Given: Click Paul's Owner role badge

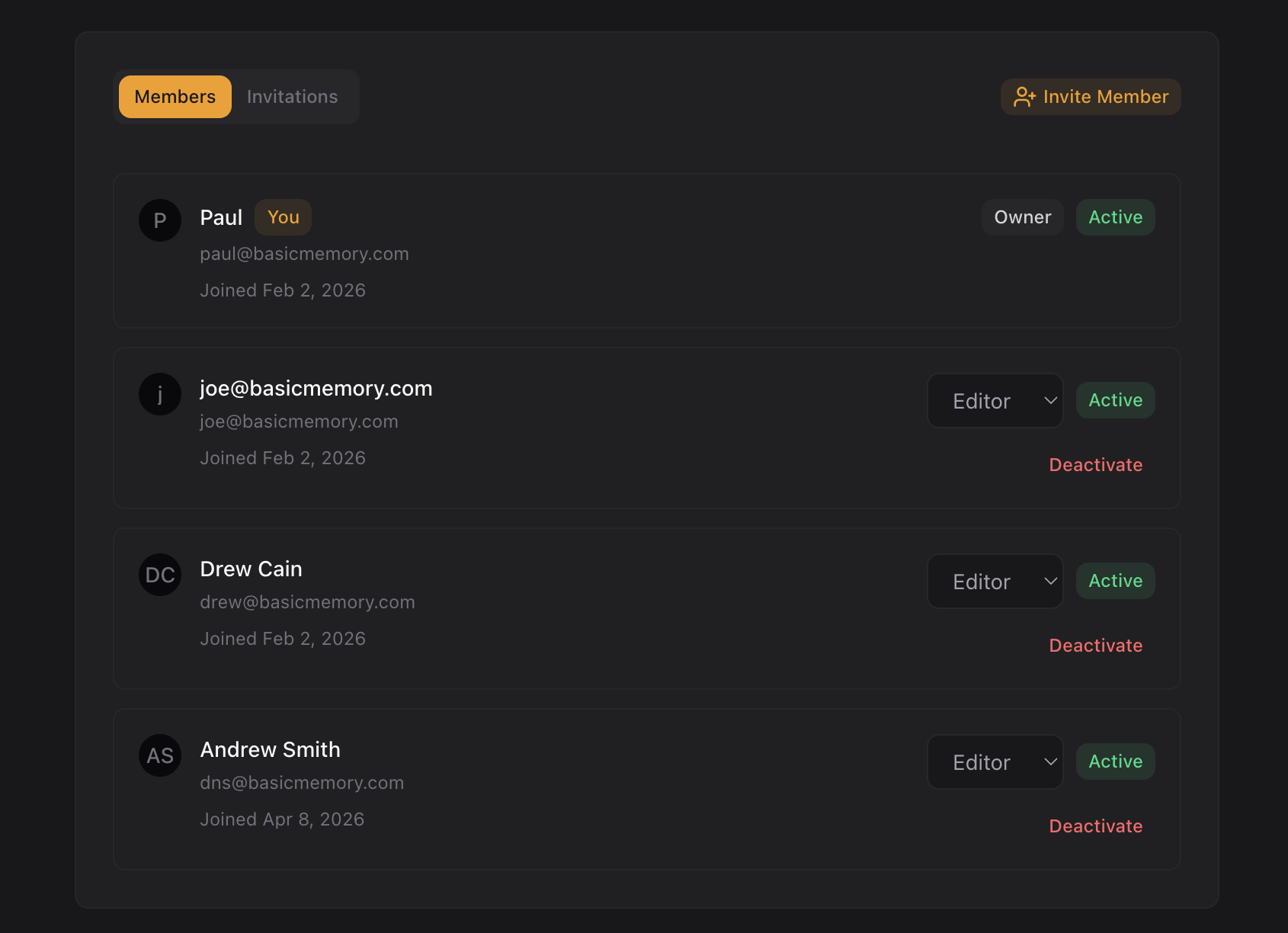Looking at the screenshot, I should 1023,217.
